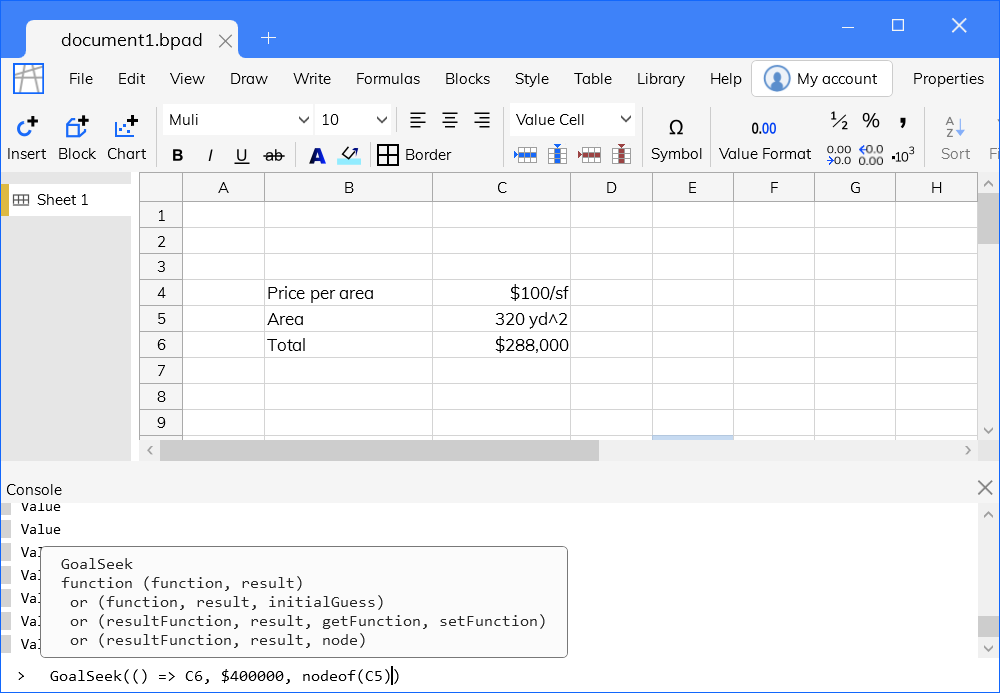Align text to the right
Image resolution: width=1000 pixels, height=693 pixels.
point(482,120)
